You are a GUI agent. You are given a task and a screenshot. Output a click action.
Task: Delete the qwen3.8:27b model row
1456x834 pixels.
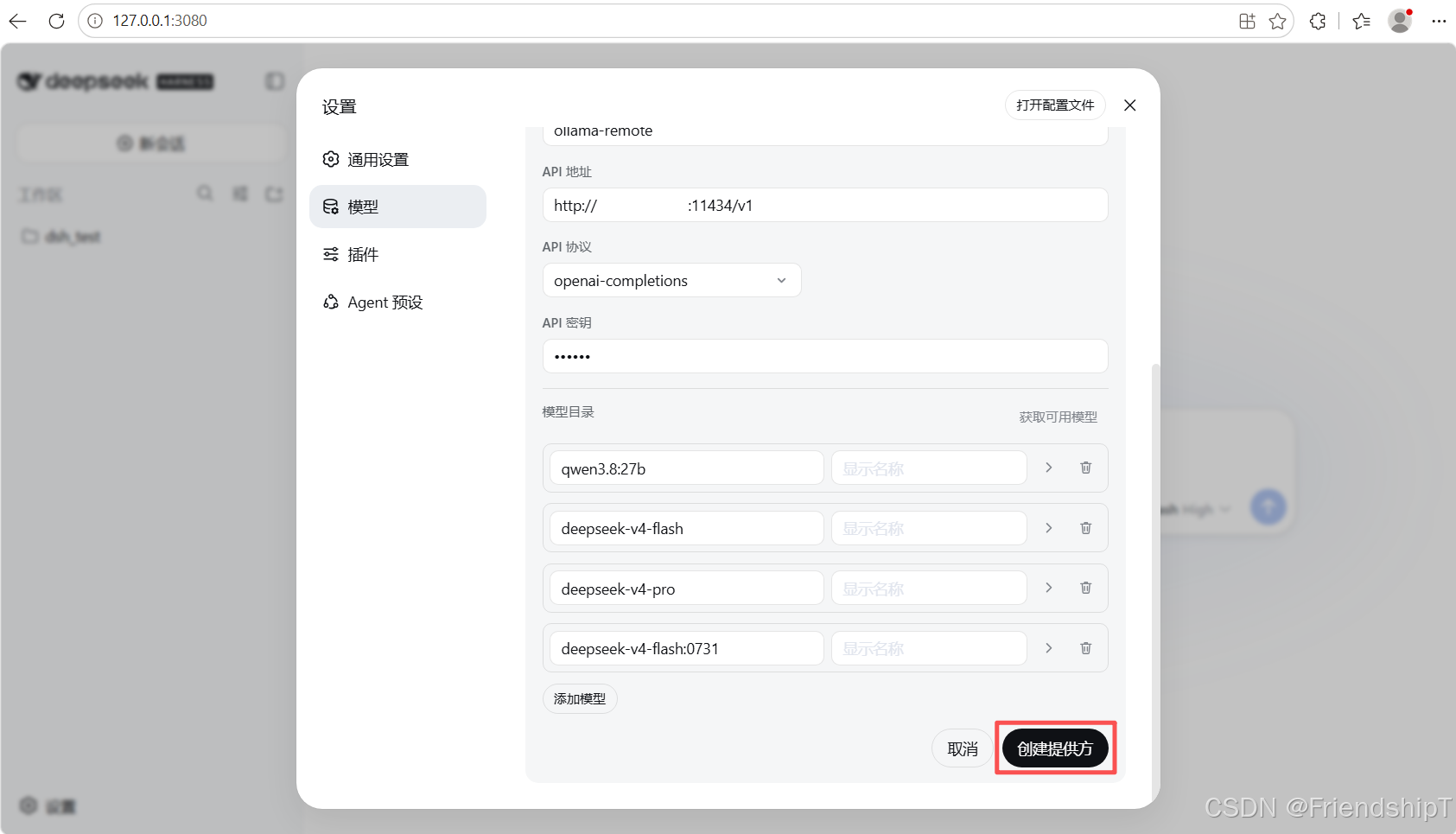1085,468
